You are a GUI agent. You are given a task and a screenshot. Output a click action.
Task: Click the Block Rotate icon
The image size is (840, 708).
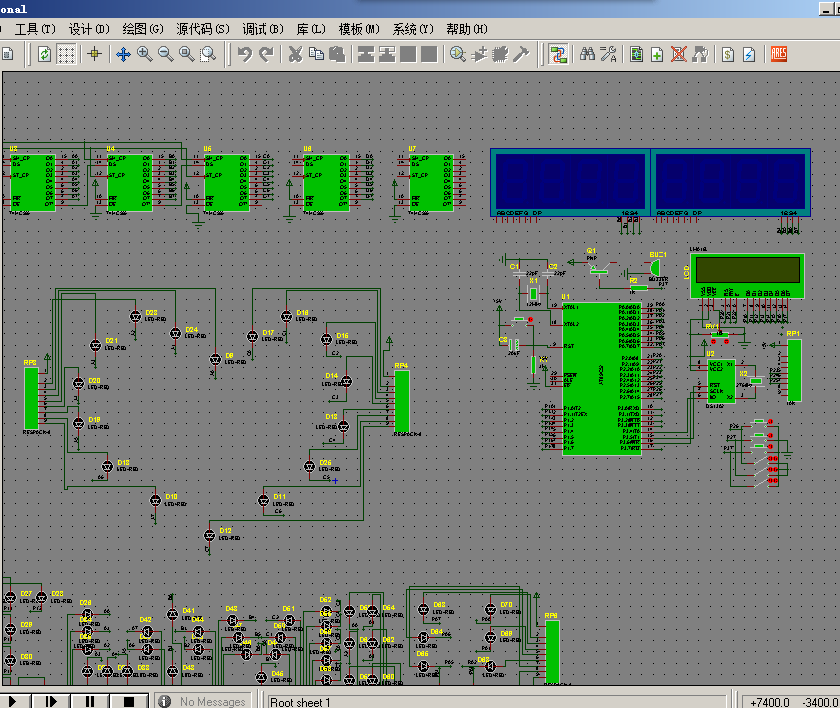[x=408, y=54]
